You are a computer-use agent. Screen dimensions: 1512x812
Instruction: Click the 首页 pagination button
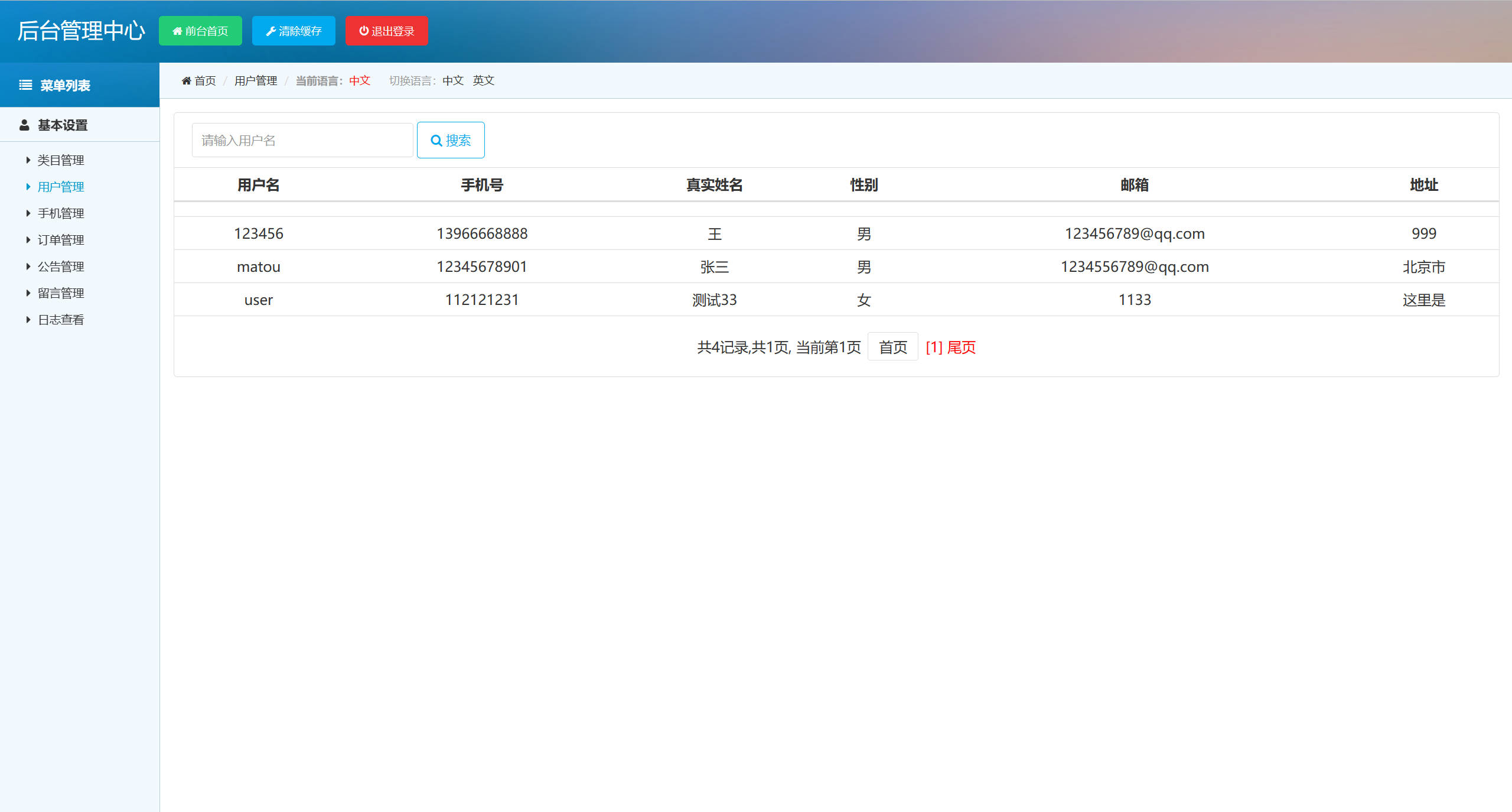[x=892, y=347]
